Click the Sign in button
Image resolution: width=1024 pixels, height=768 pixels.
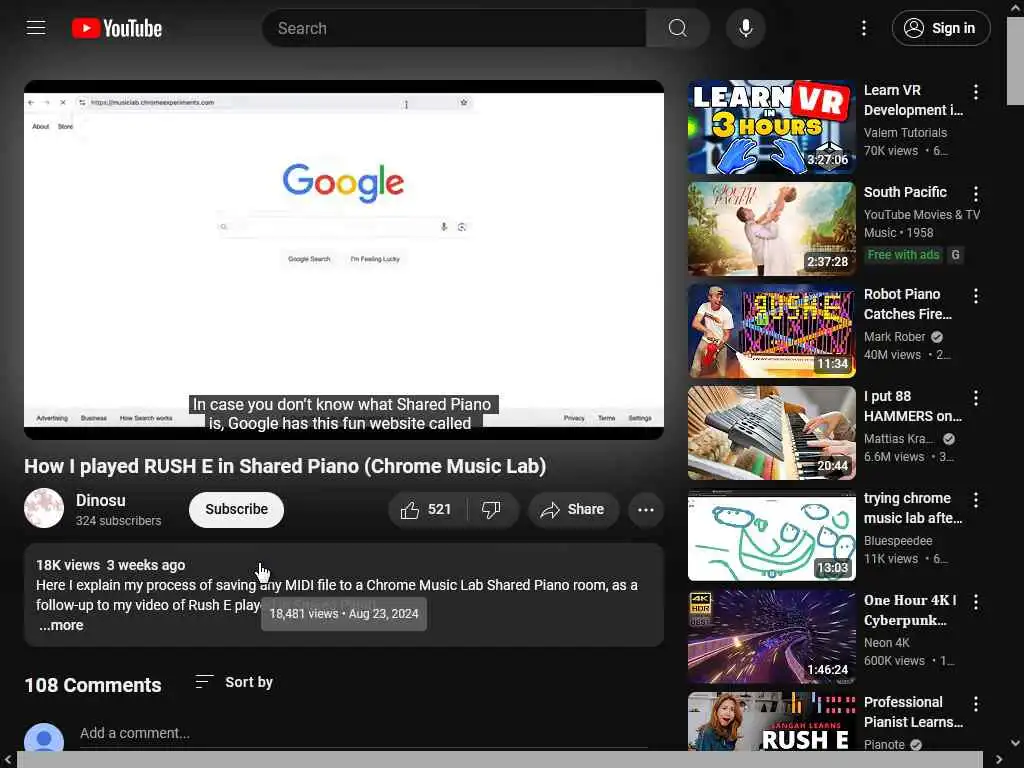click(941, 28)
